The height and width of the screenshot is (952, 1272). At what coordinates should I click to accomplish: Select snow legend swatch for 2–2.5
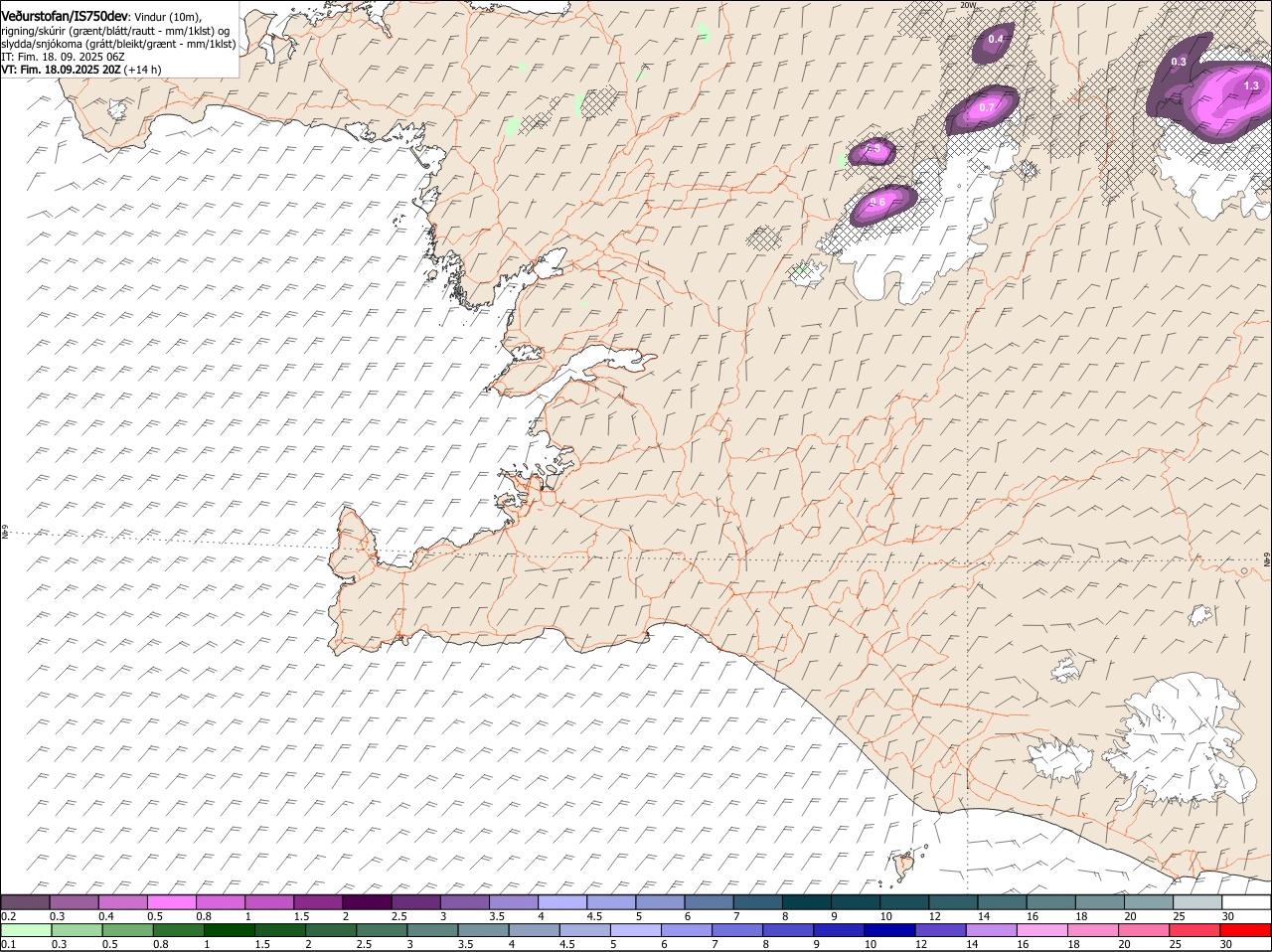coord(368,902)
